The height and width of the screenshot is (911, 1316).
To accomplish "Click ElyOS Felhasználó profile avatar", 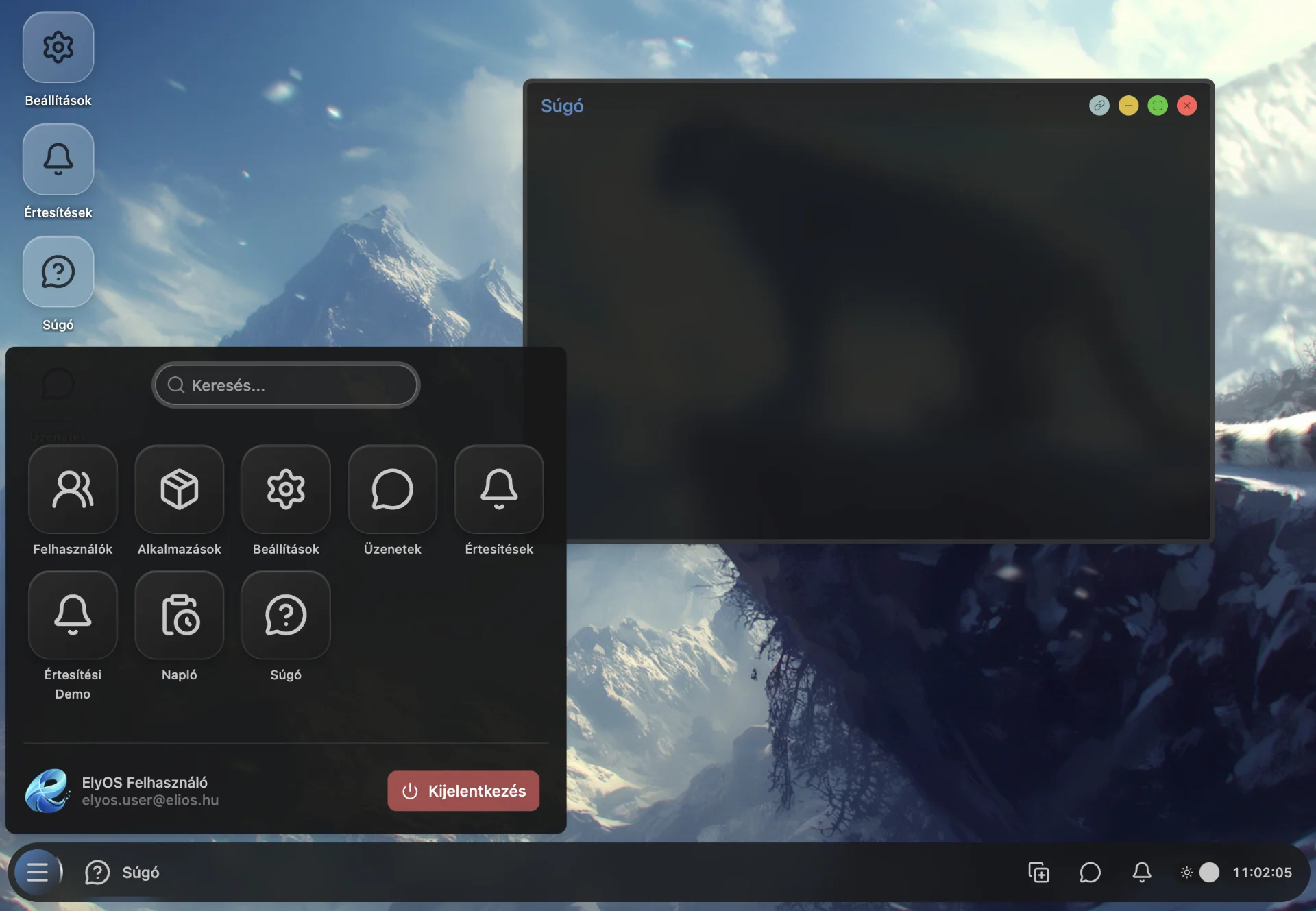I will coord(47,790).
